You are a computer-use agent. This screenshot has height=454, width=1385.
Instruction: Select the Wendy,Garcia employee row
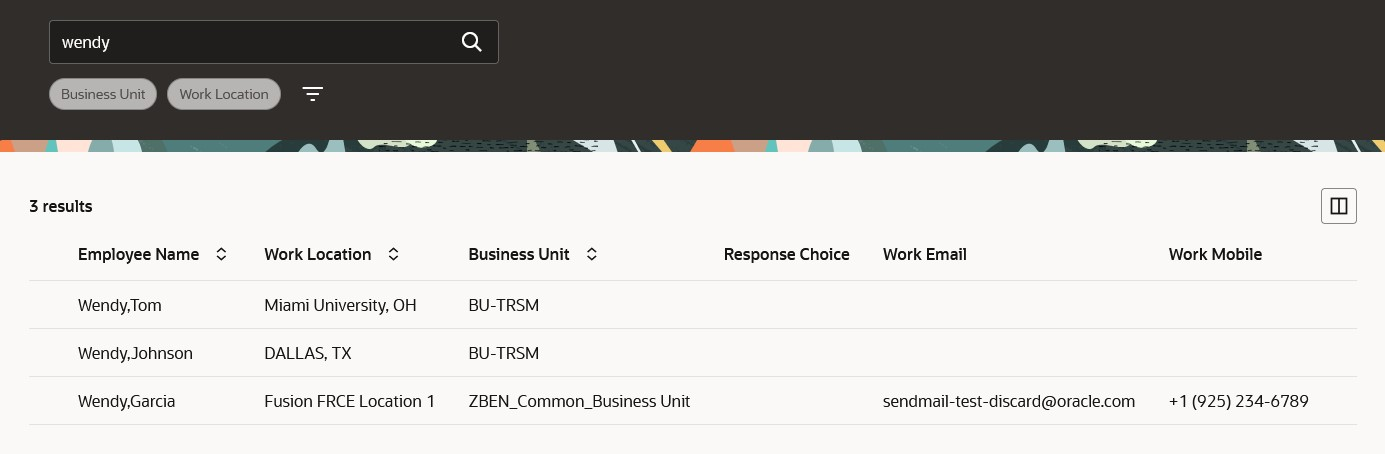[x=127, y=401]
